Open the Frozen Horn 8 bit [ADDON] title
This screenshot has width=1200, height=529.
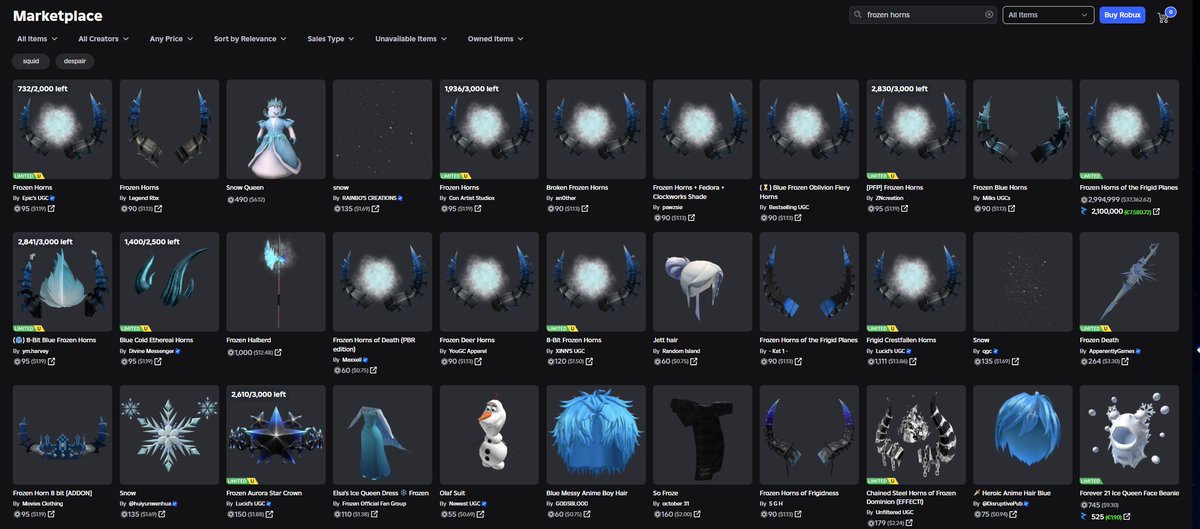52,492
